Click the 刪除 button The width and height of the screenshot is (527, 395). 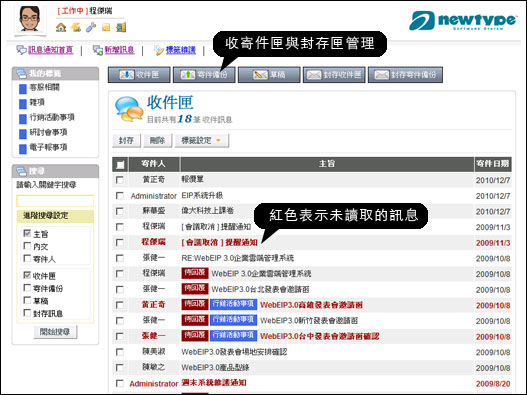click(158, 141)
